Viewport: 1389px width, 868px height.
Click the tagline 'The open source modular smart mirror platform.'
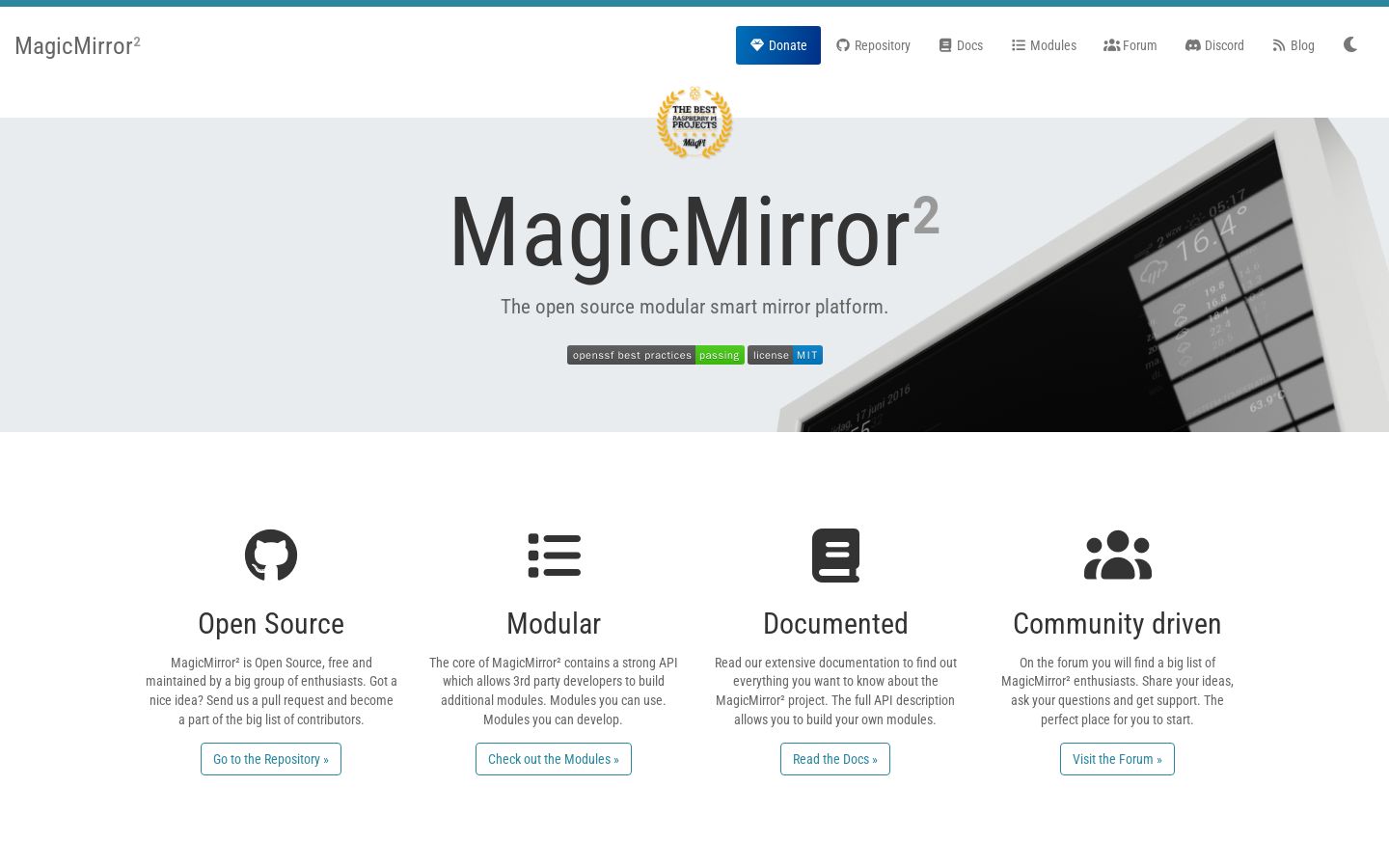[694, 307]
